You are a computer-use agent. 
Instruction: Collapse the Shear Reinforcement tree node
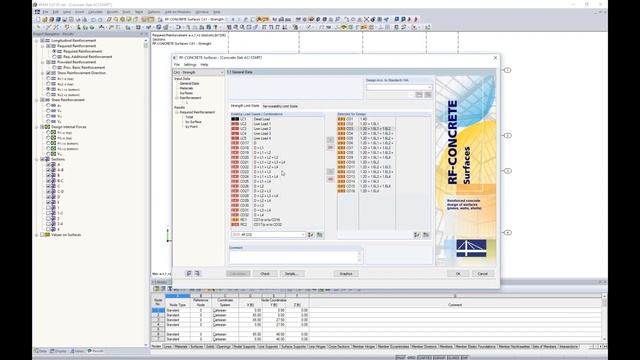(37, 100)
